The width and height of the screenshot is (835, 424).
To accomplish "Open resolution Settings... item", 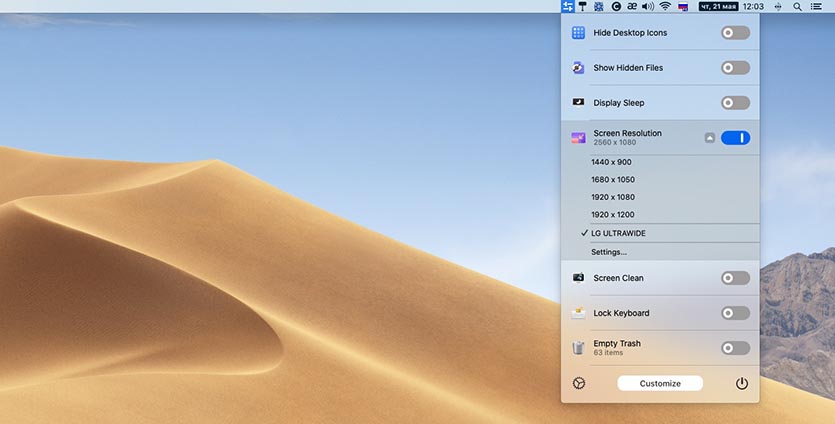I will tap(609, 252).
